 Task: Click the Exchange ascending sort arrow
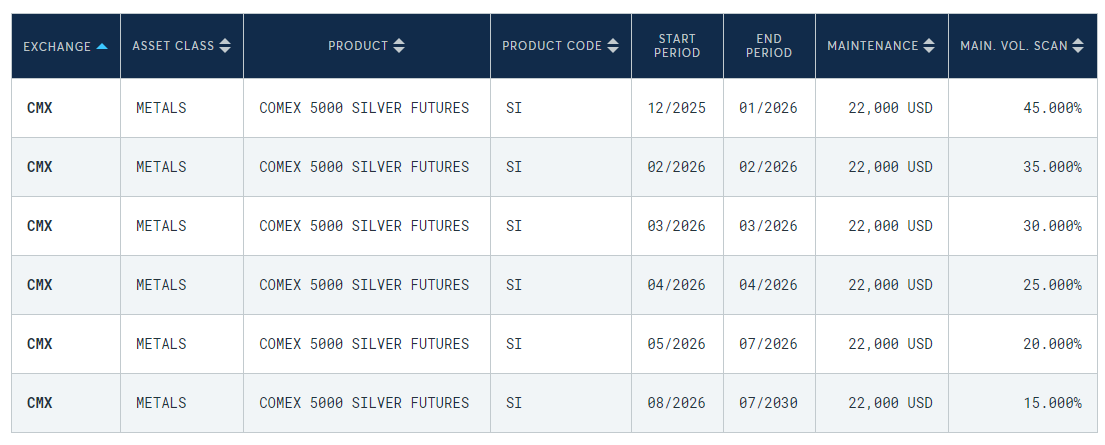tap(102, 46)
